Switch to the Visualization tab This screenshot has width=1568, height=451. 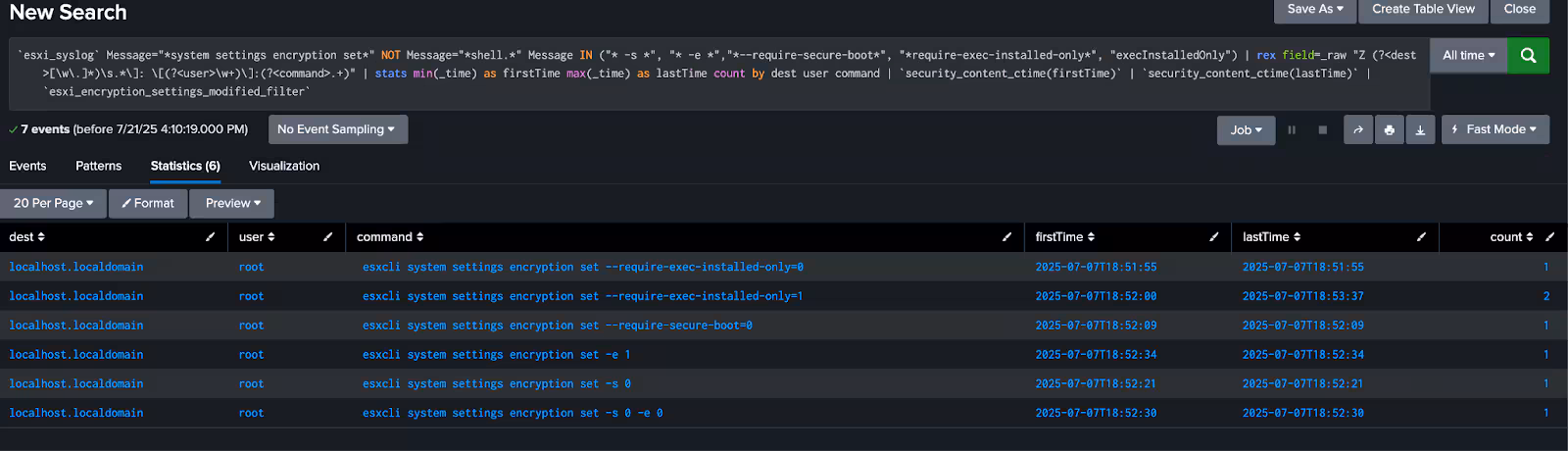tap(284, 166)
